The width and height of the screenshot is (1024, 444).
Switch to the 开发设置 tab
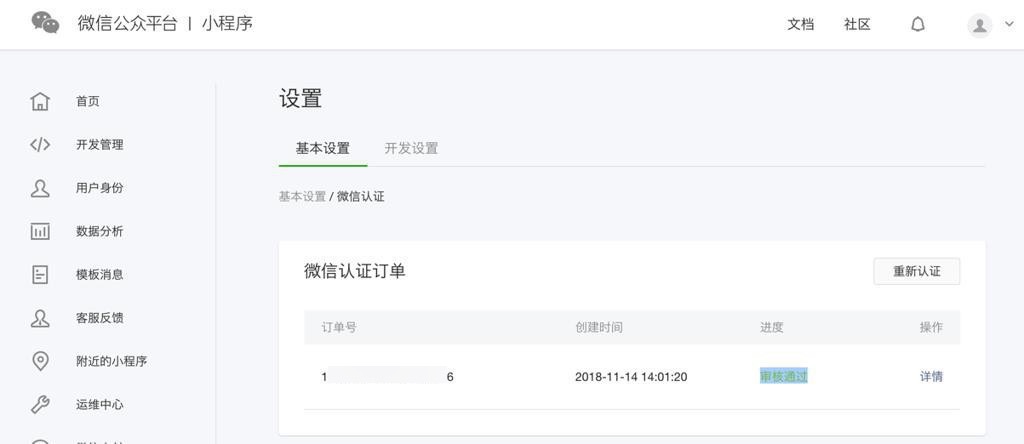point(411,148)
